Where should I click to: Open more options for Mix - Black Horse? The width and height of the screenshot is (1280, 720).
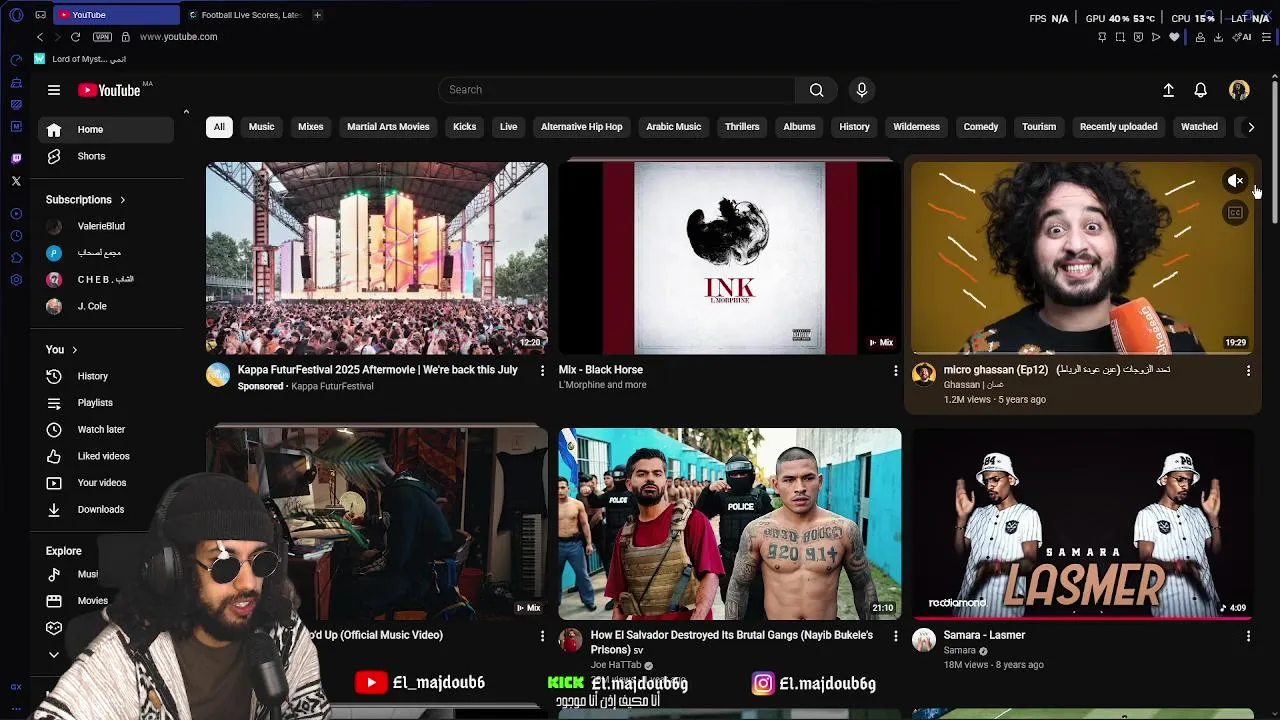(x=895, y=371)
